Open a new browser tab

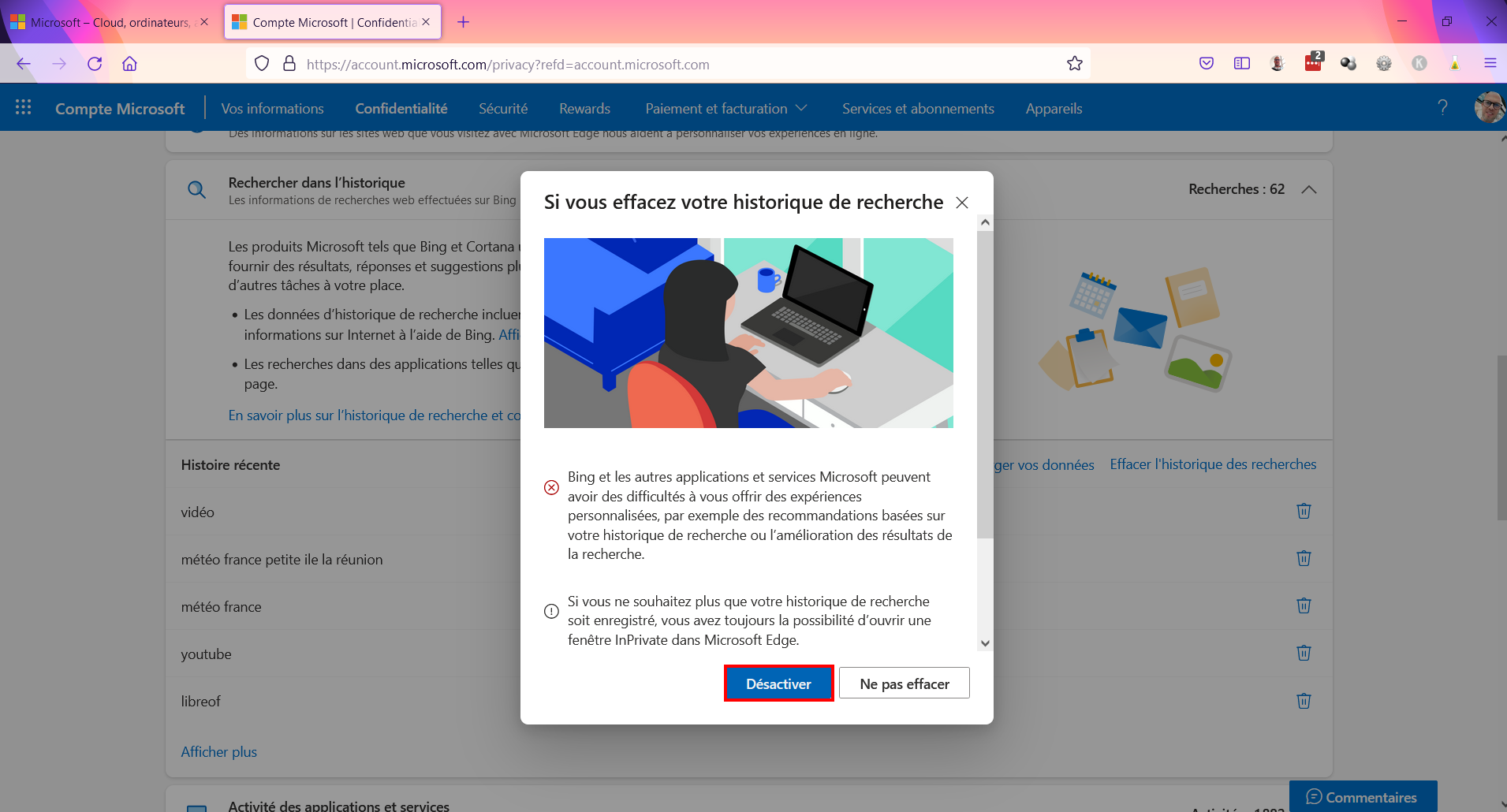(x=463, y=22)
